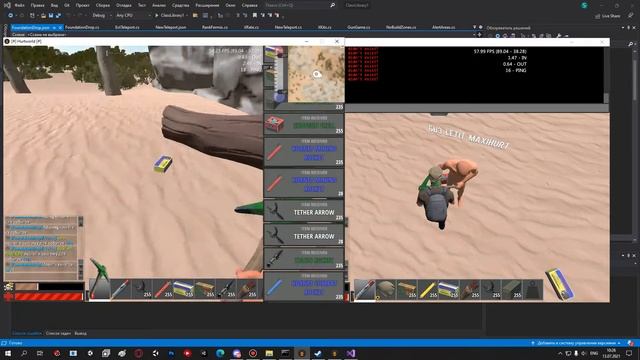
Task: Open the Windows notification center
Action: click(629, 353)
